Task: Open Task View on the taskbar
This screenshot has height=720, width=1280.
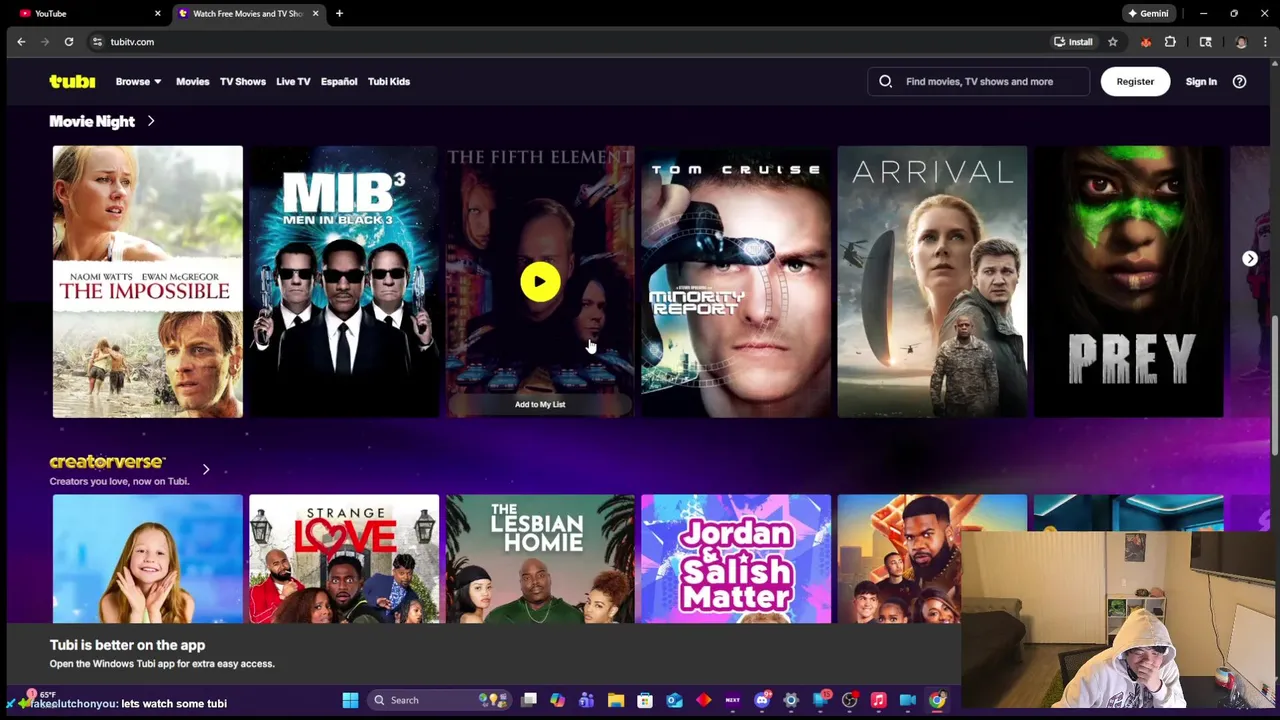Action: point(529,700)
